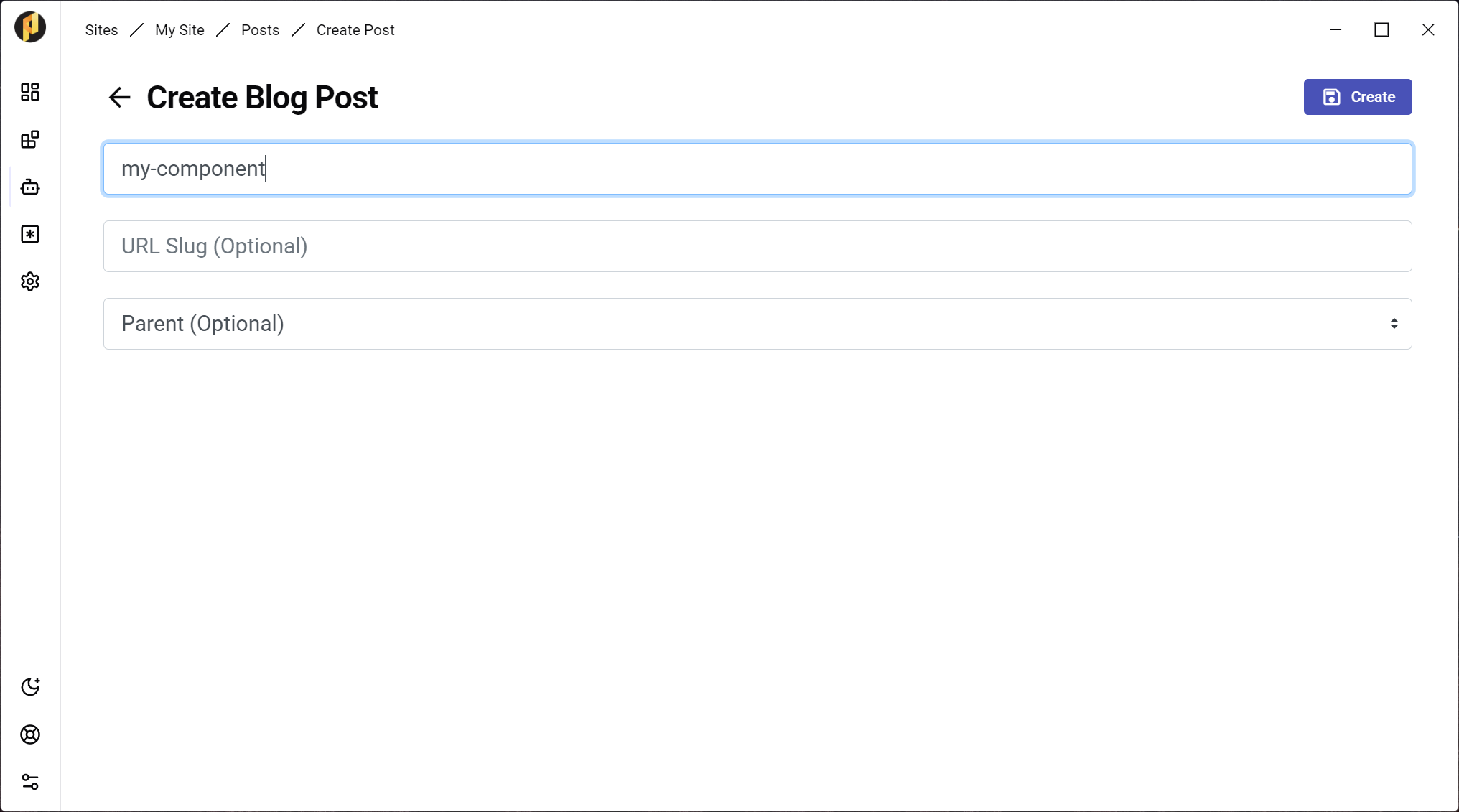Toggle dark mode moon icon
This screenshot has height=812, width=1459.
click(x=30, y=687)
